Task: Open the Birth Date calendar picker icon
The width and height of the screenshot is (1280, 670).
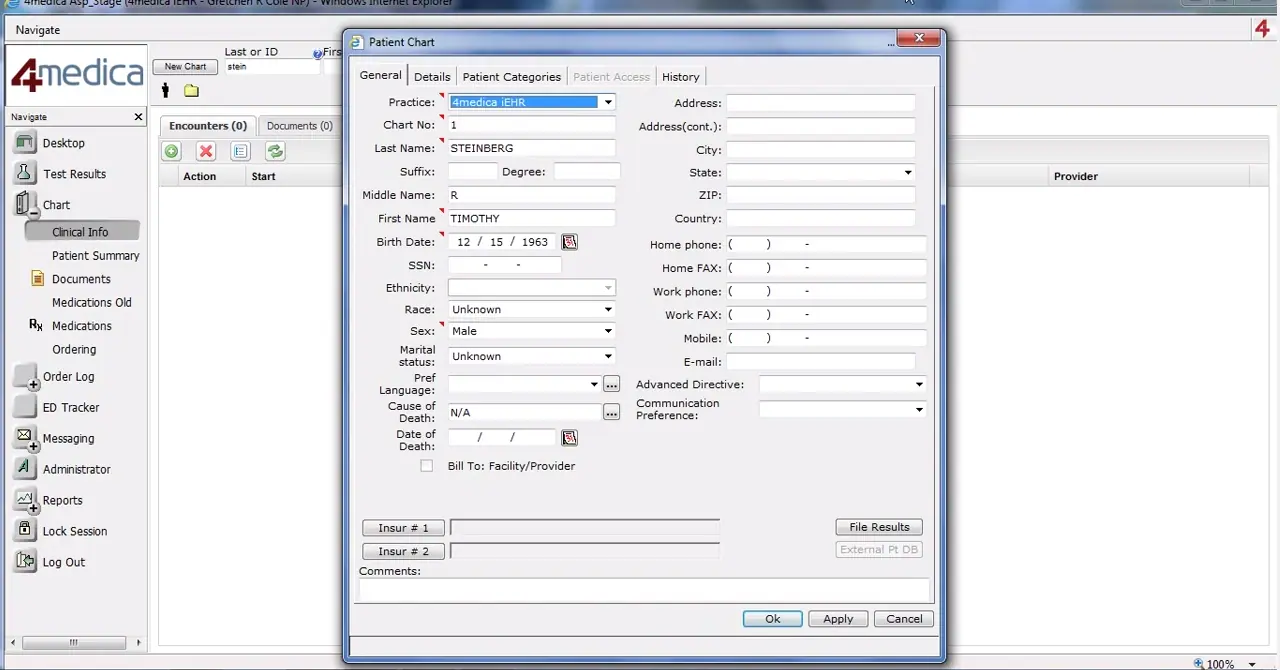Action: (569, 241)
